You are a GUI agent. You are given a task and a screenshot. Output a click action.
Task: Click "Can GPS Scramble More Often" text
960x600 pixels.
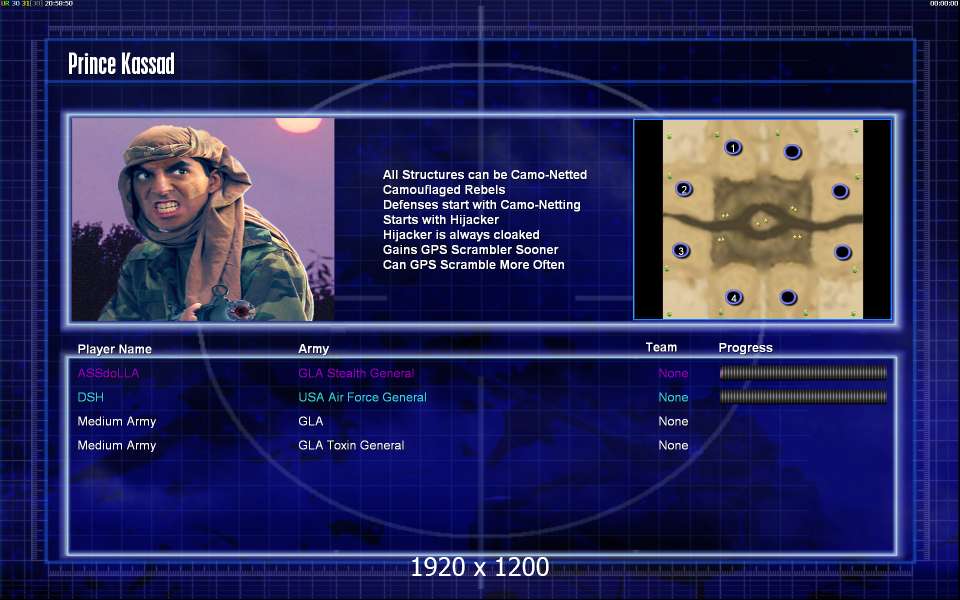473,264
